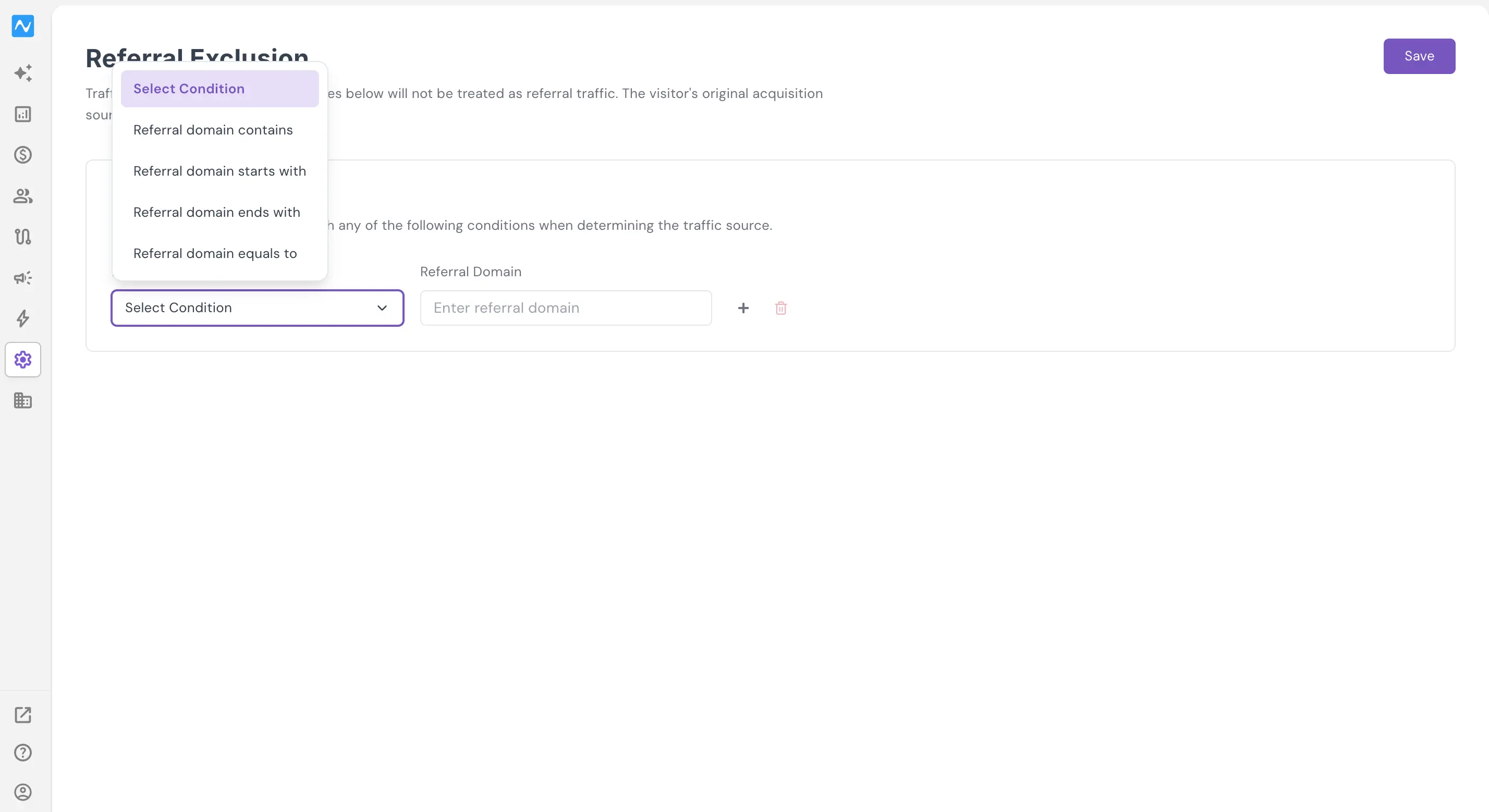
Task: Focus the 'Enter referral domain' field
Action: pos(566,308)
